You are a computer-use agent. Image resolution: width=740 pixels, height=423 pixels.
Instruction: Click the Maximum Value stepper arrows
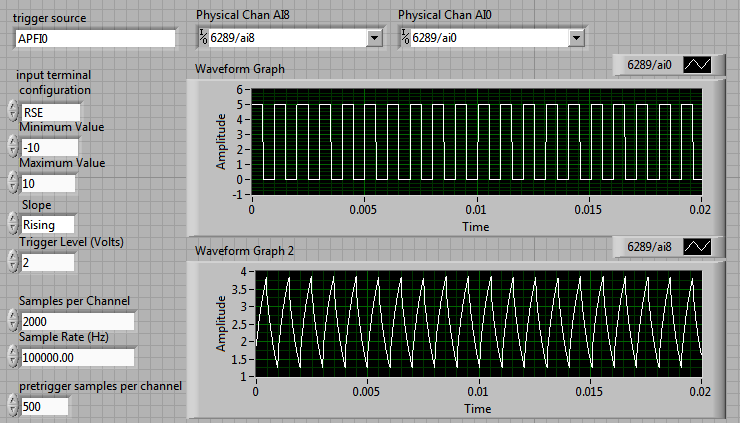tap(13, 182)
